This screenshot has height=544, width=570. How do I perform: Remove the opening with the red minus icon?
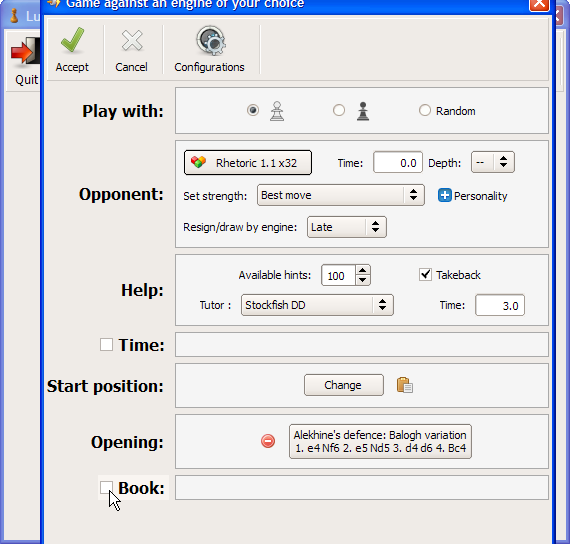click(268, 441)
